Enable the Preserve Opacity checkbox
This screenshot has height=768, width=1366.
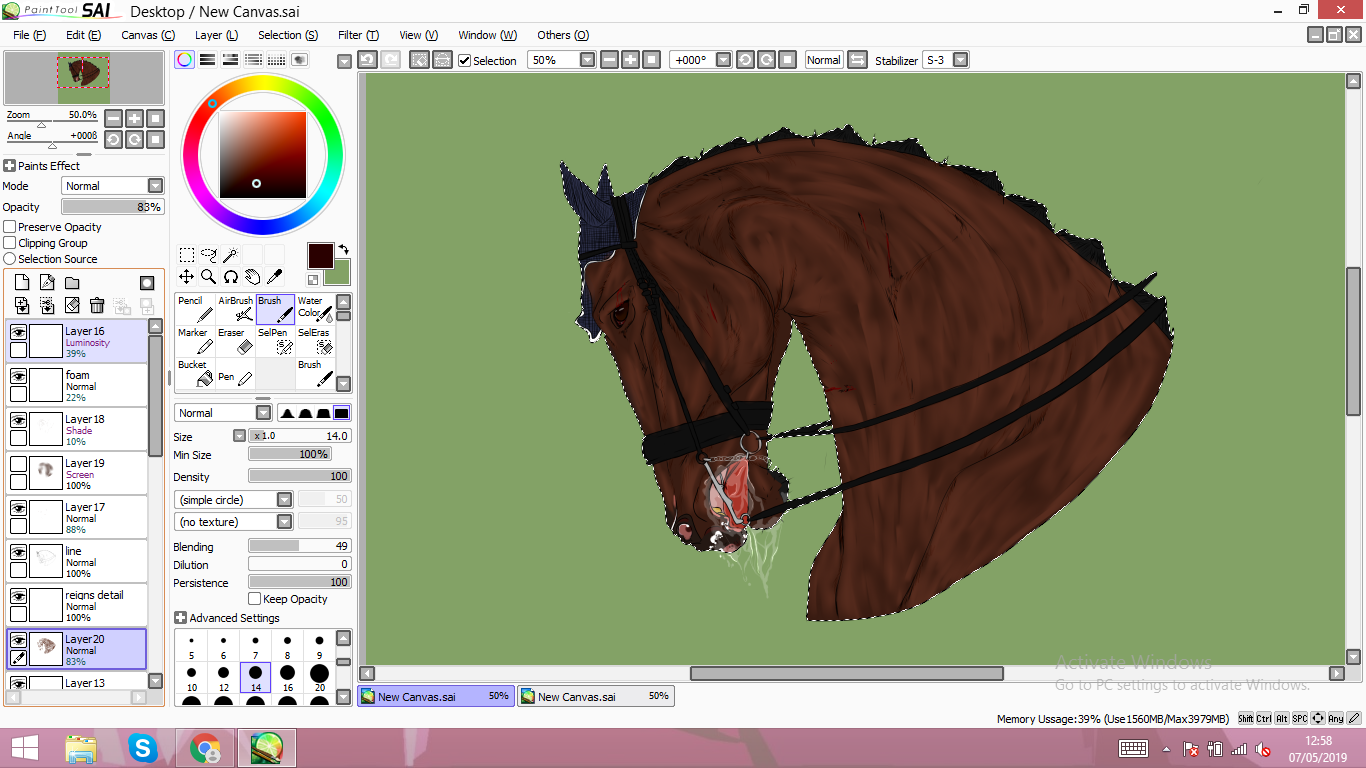(x=10, y=227)
